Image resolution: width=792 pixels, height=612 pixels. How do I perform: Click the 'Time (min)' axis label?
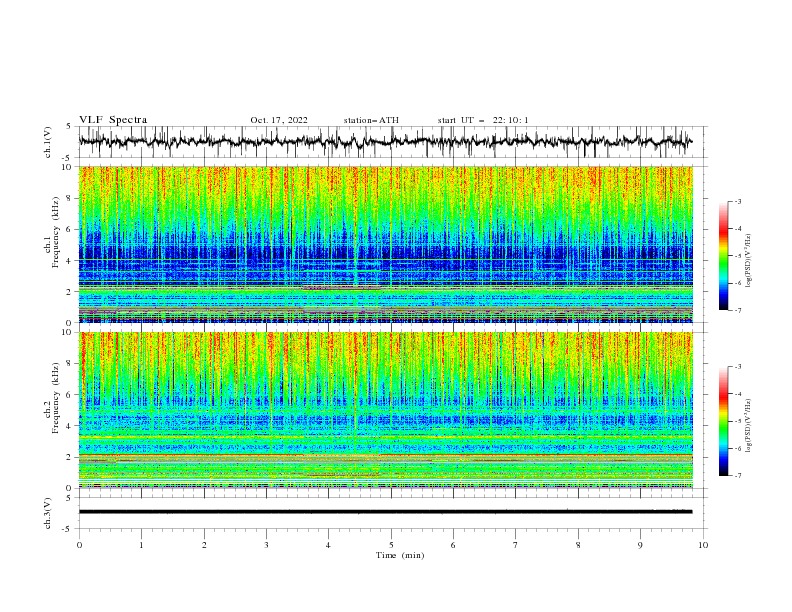400,555
